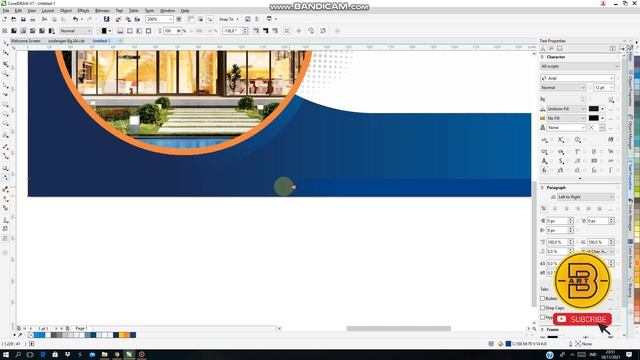The image size is (640, 360).
Task: Select the Transparency tool in the toolbox
Action: click(5, 178)
